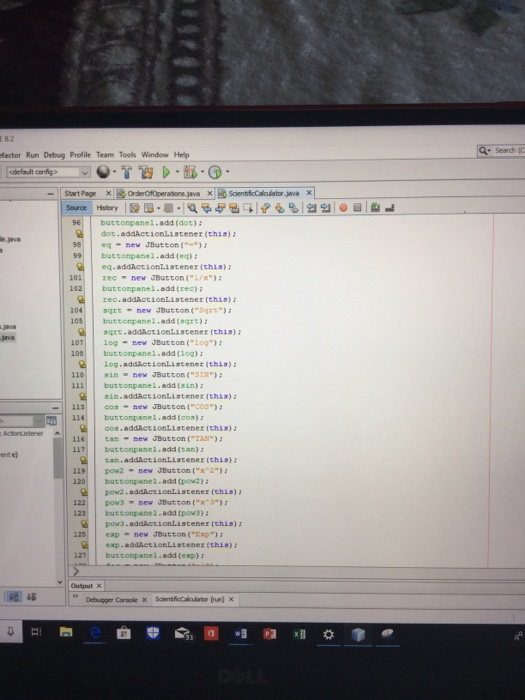Viewport: 525px width, 700px height.
Task: Stop macro recording square icon
Action: (x=357, y=207)
